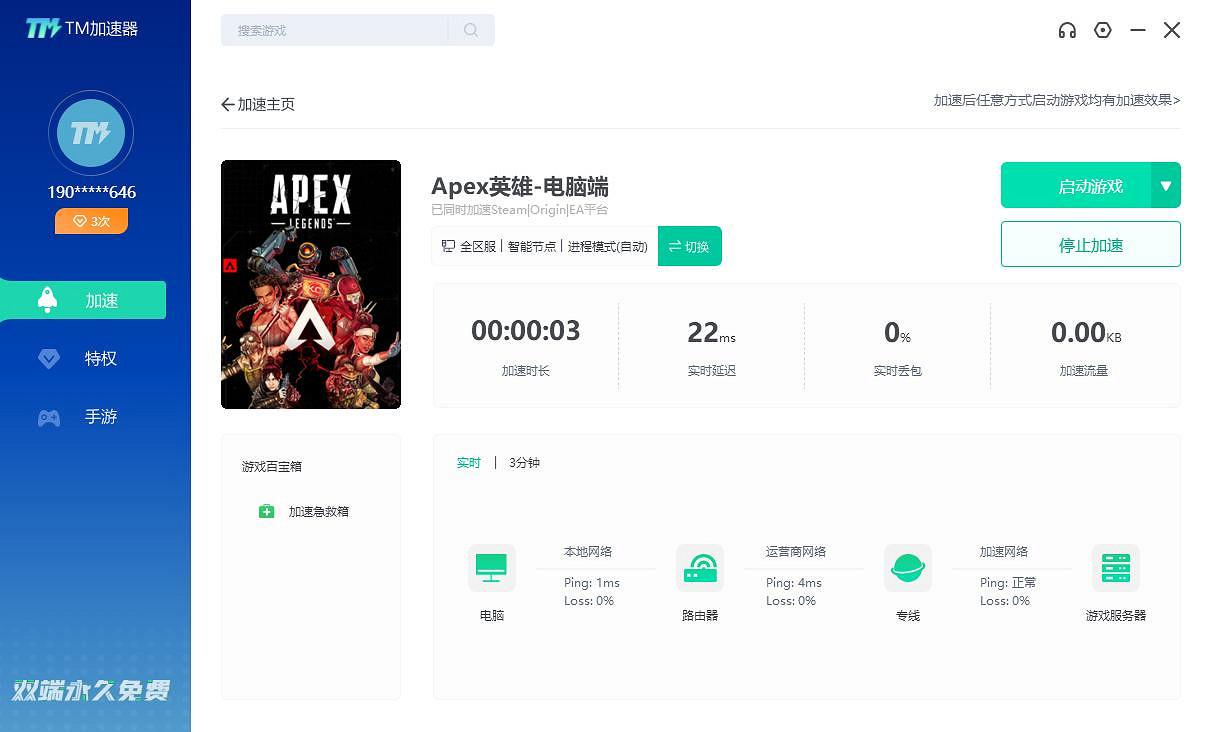Open the settings gear icon
Viewport: 1208px width, 732px height.
pos(1102,30)
